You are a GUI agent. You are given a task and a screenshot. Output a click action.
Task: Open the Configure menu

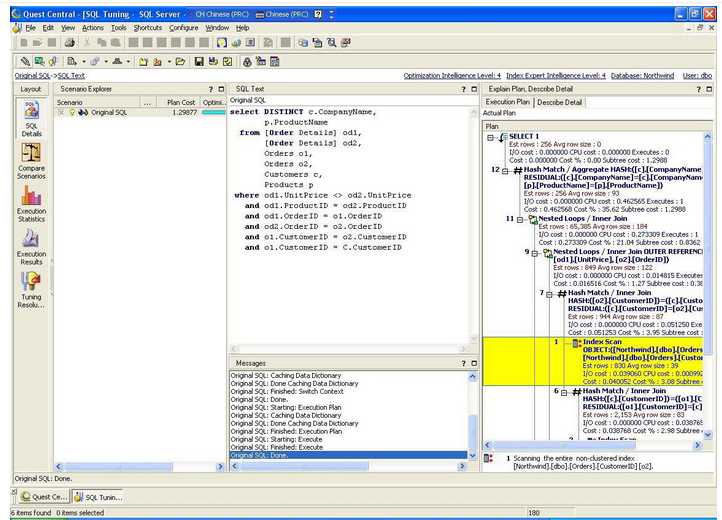183,28
